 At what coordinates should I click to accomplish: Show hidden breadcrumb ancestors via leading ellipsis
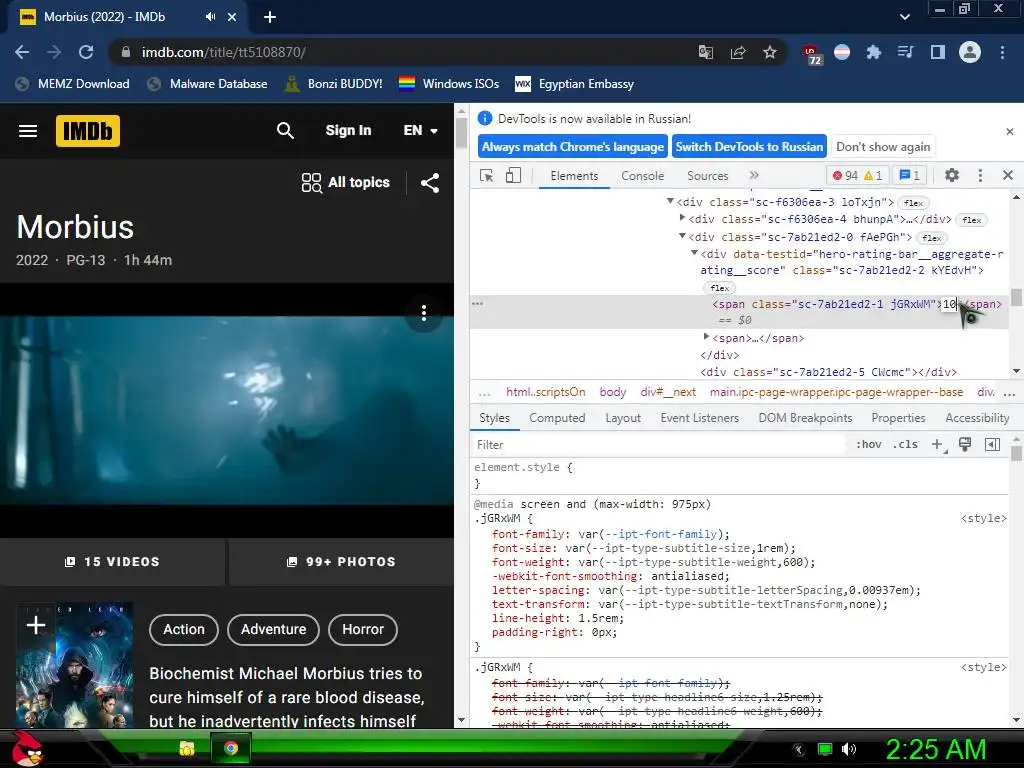point(485,393)
